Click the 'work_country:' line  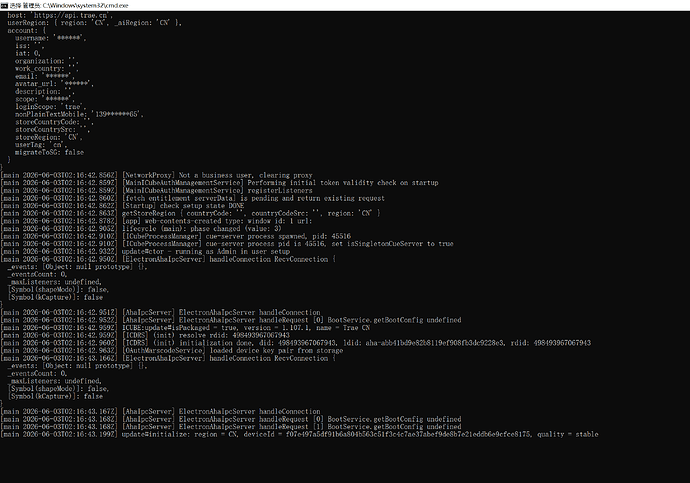point(47,69)
